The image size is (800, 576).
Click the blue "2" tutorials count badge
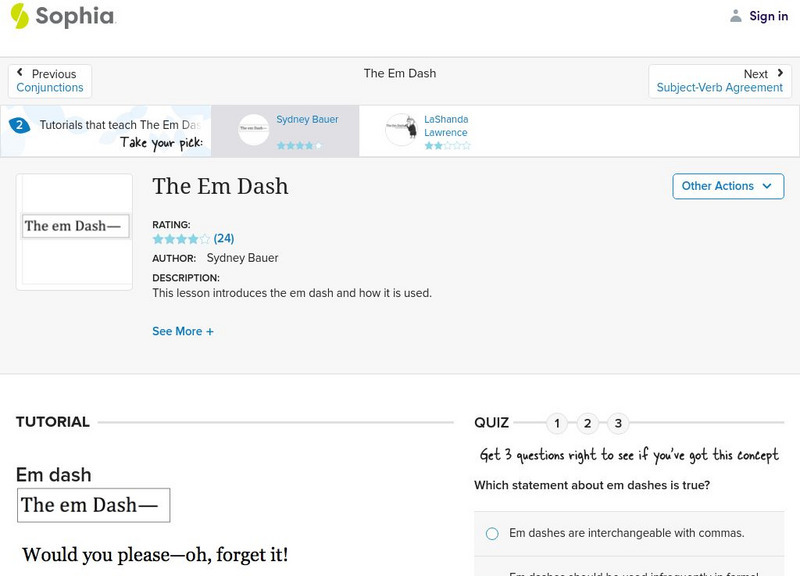point(21,124)
